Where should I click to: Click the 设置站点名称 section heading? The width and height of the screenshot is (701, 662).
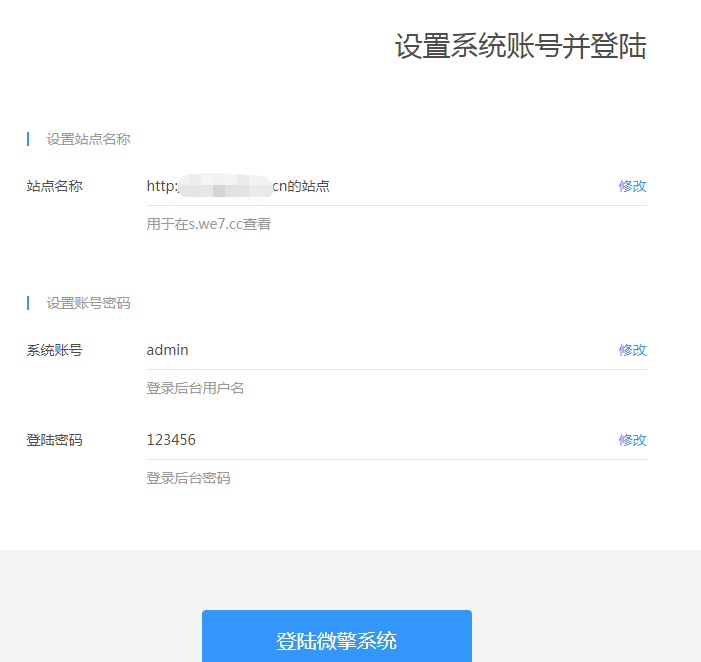(x=89, y=139)
